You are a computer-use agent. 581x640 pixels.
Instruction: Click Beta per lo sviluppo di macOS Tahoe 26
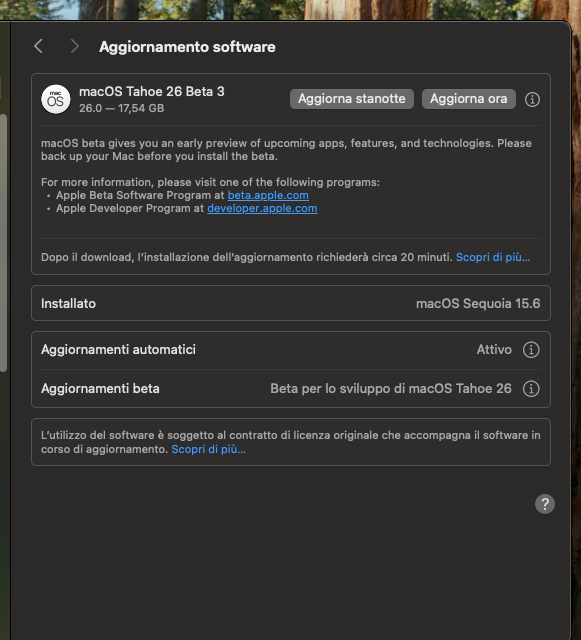(x=391, y=389)
